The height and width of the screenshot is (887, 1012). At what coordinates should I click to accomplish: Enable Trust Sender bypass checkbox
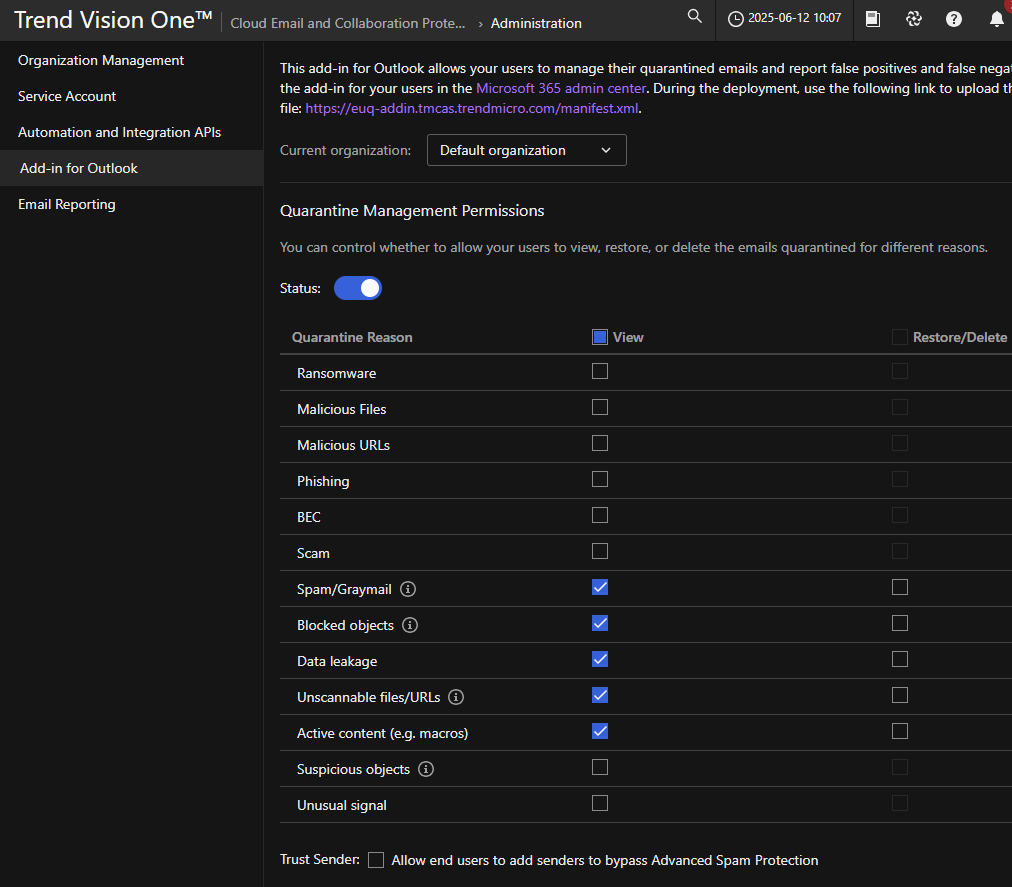(376, 860)
